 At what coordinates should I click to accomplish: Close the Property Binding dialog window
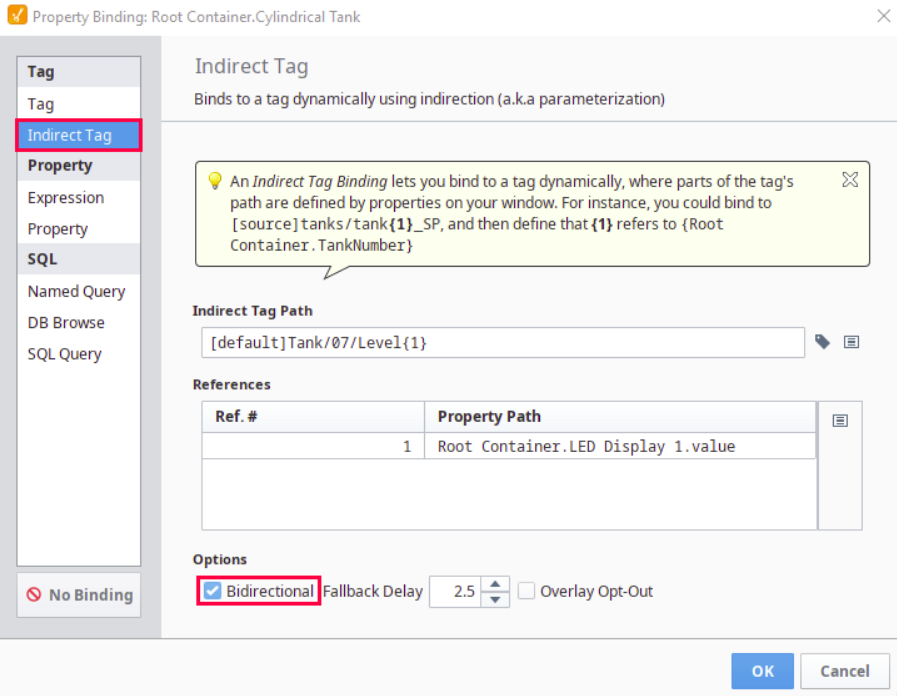[x=883, y=16]
